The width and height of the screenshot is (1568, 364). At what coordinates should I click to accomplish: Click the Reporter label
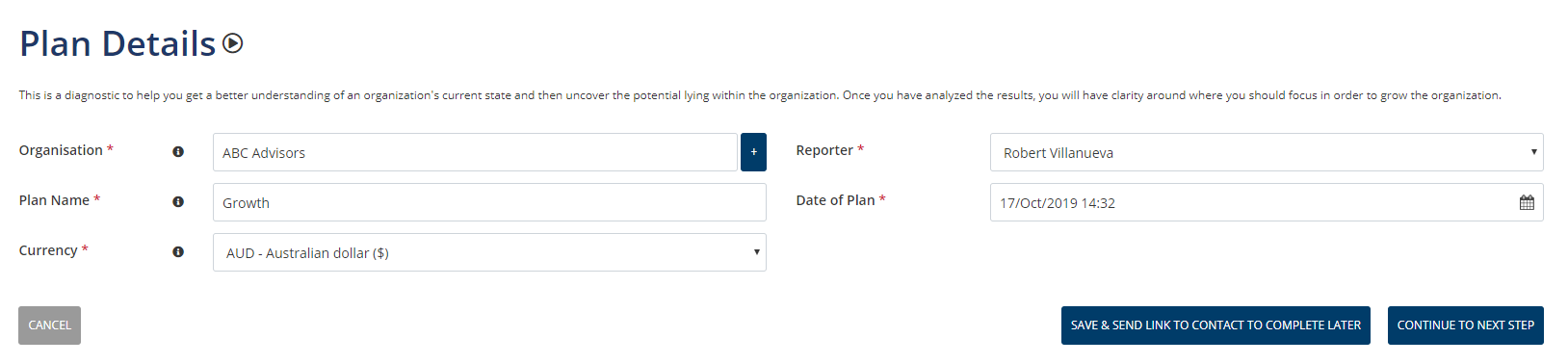824,150
